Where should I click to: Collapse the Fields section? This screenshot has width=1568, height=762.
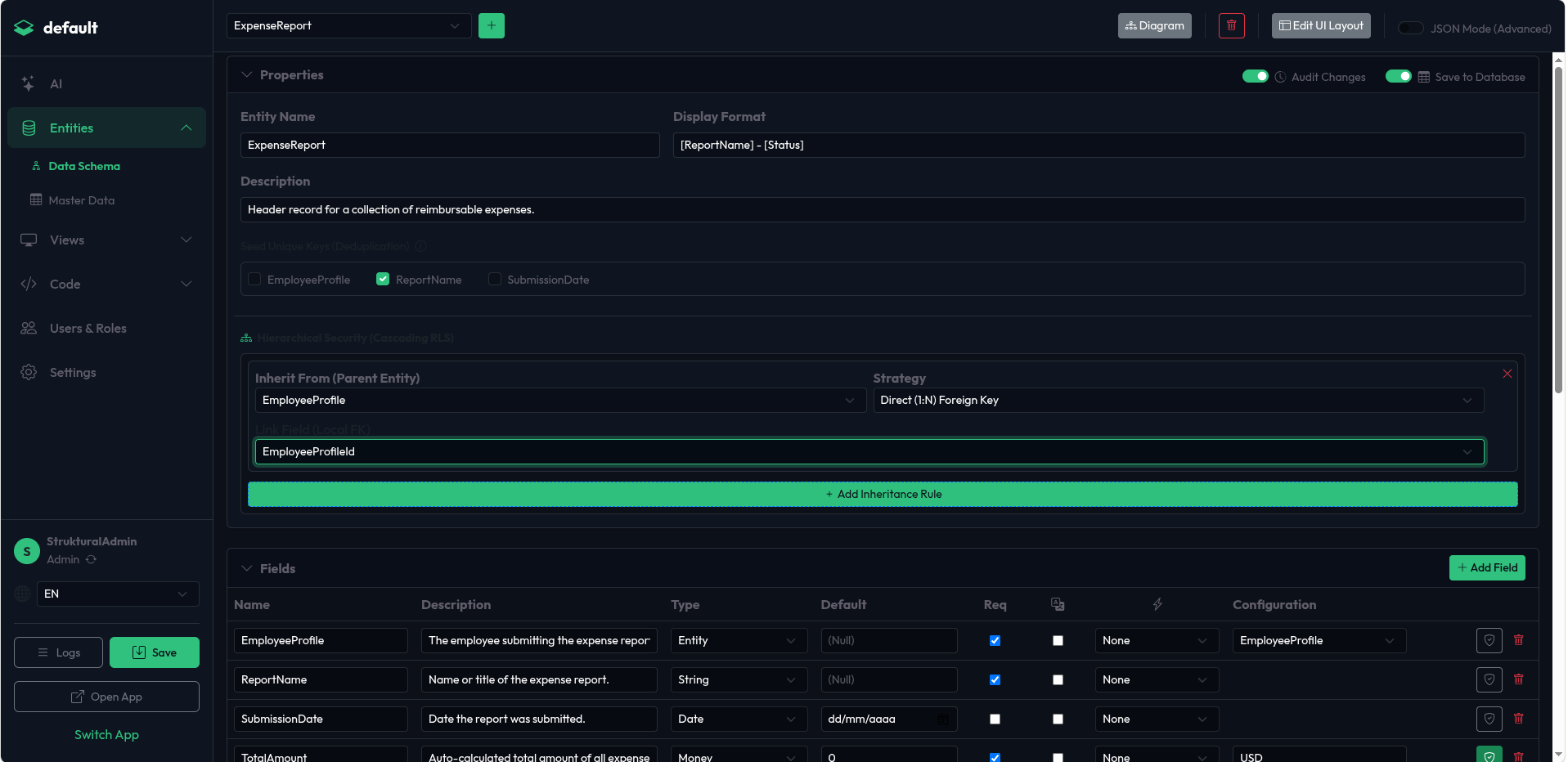[246, 568]
